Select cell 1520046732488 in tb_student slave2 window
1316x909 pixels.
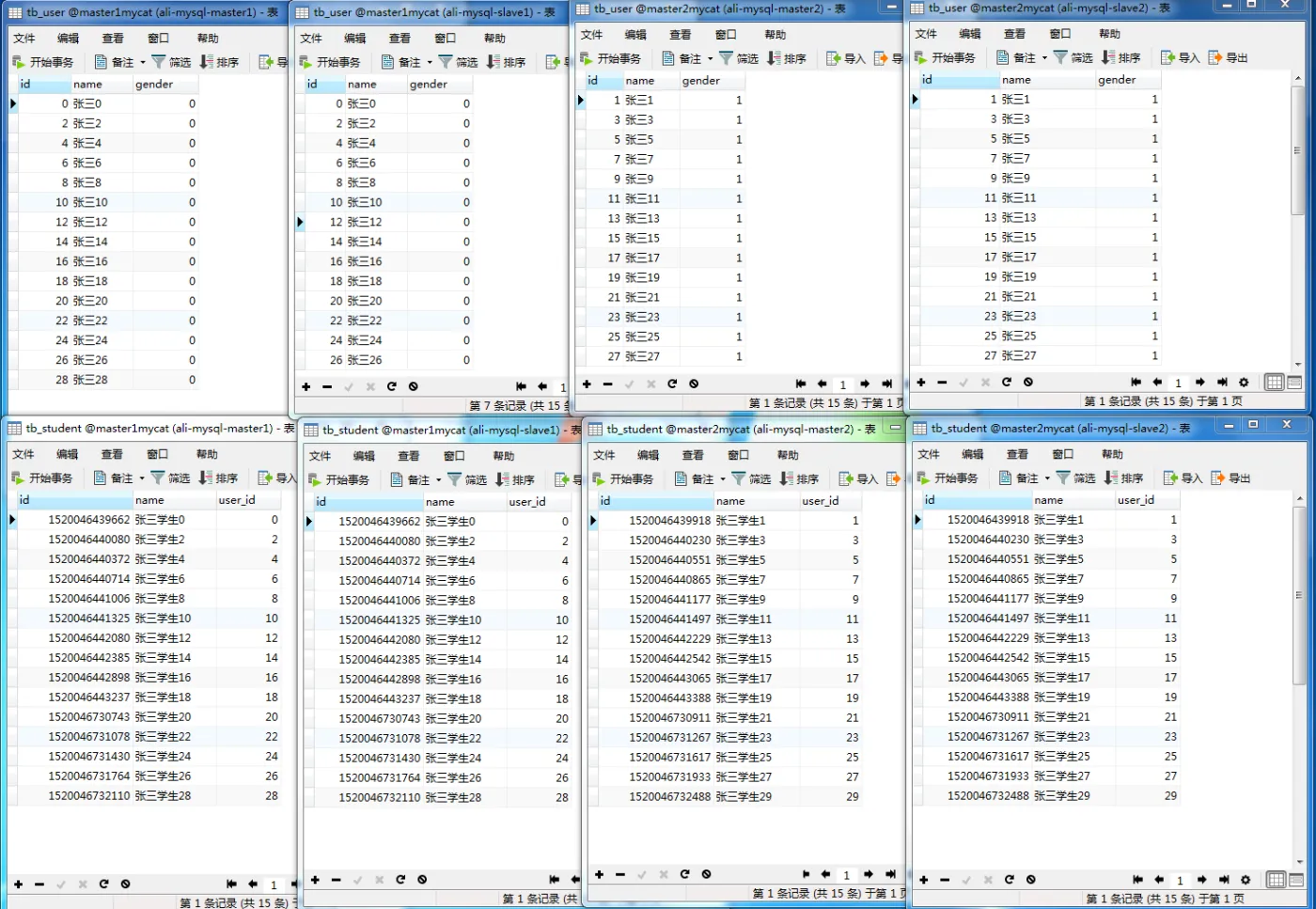tap(977, 795)
